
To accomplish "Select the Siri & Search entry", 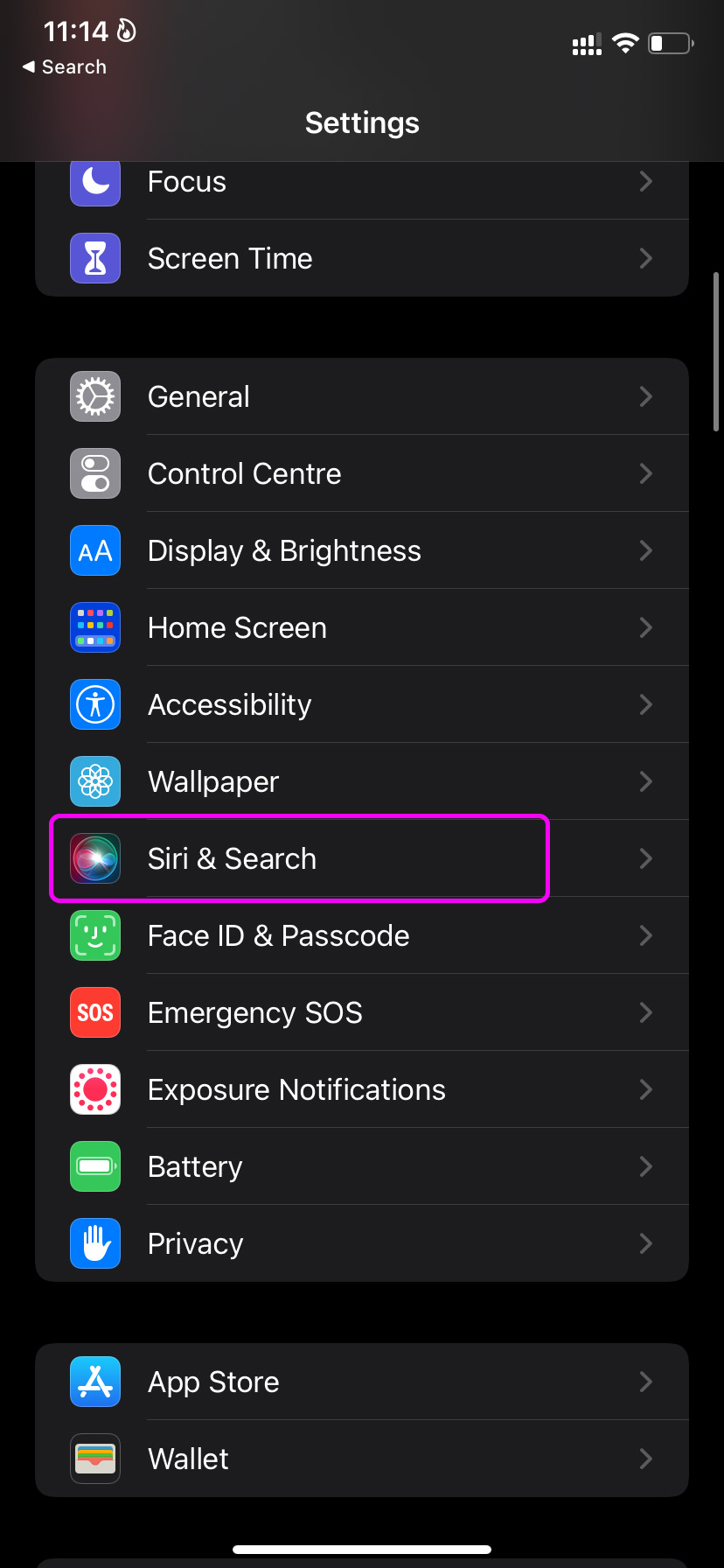I will point(362,858).
